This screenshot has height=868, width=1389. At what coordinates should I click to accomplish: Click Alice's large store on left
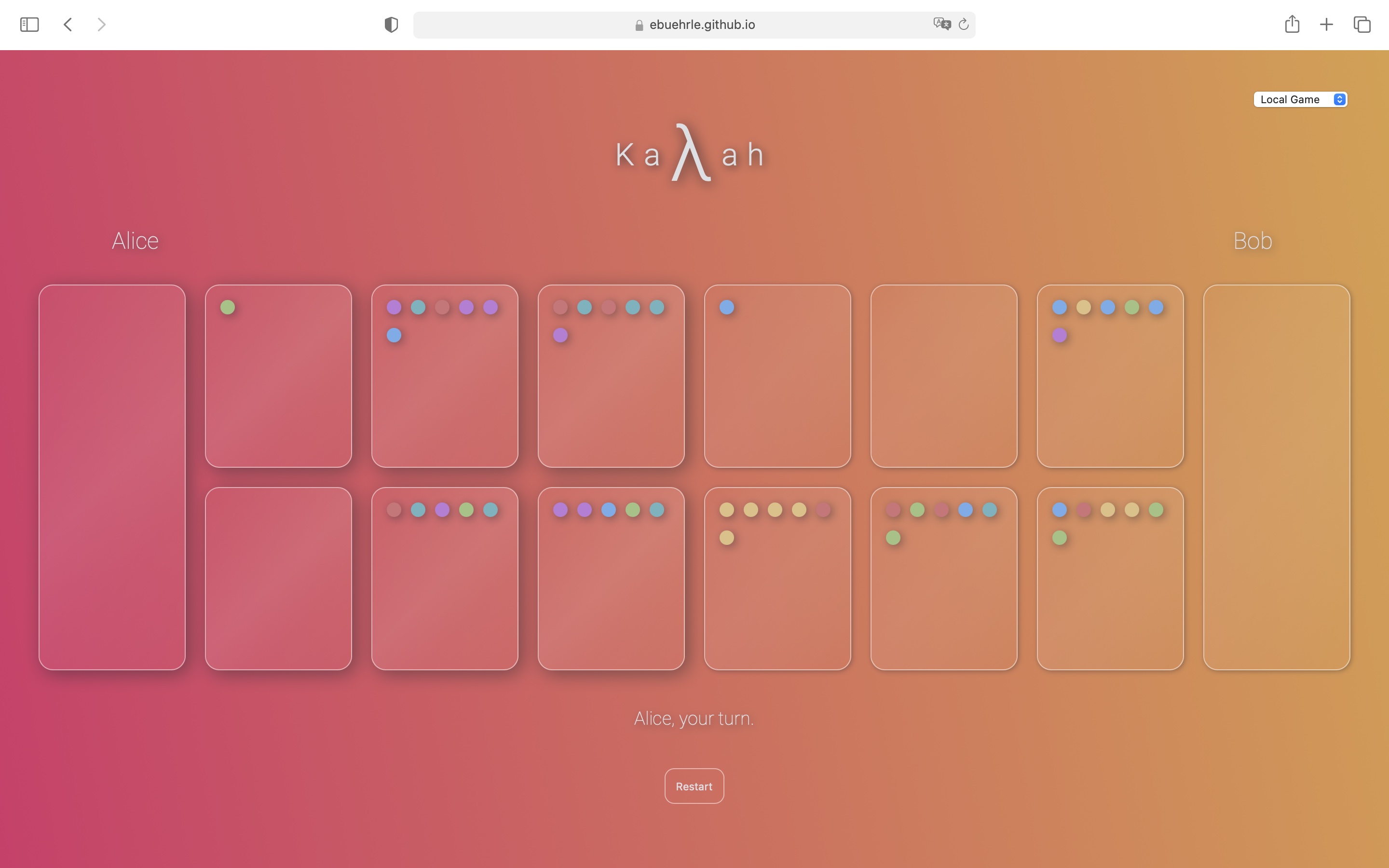coord(112,477)
